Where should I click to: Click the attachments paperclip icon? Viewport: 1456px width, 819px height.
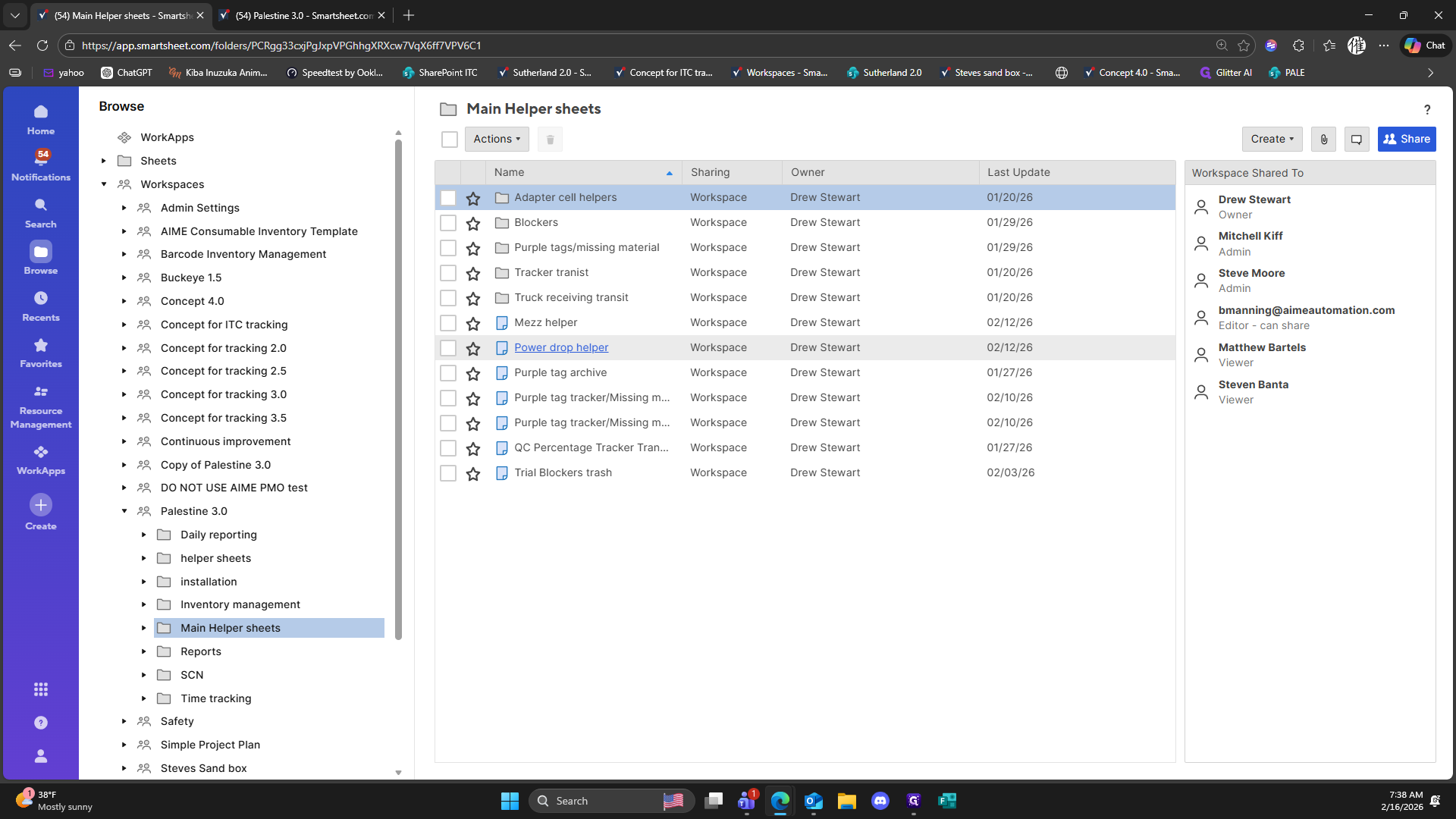[x=1323, y=139]
